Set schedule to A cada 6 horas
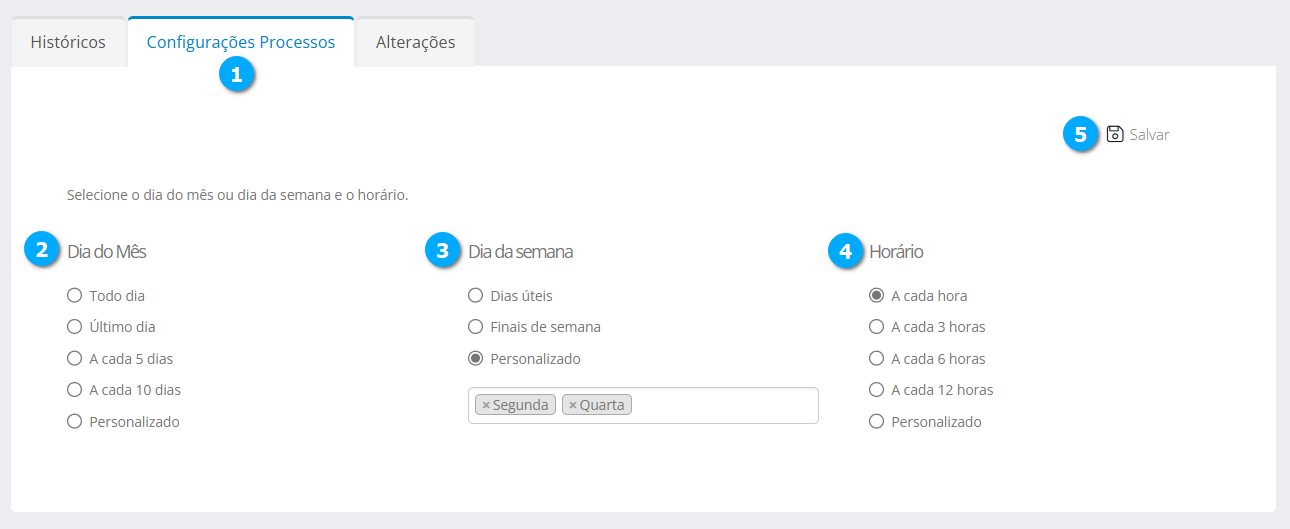The image size is (1290, 529). pos(877,359)
